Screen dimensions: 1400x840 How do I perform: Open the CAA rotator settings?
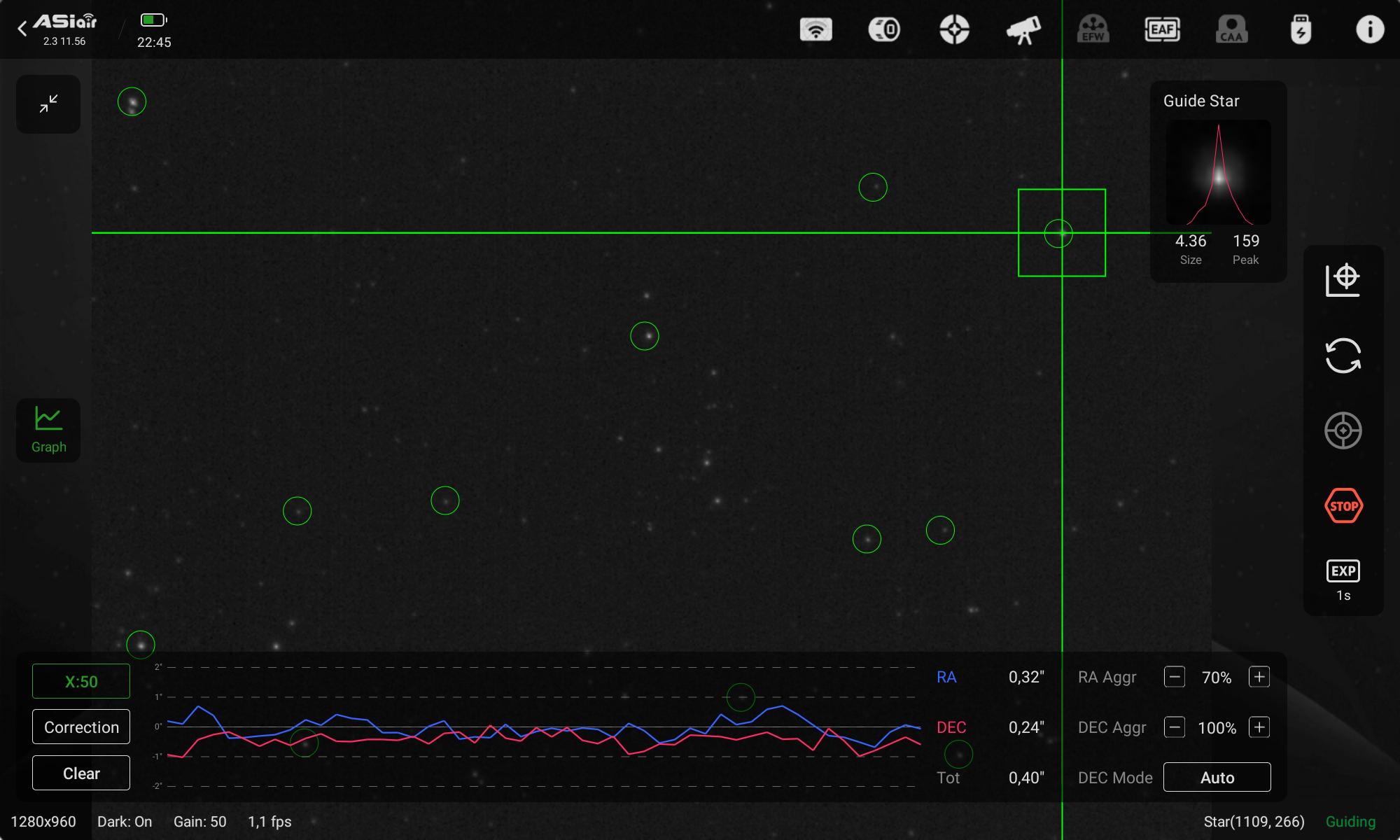pos(1231,29)
